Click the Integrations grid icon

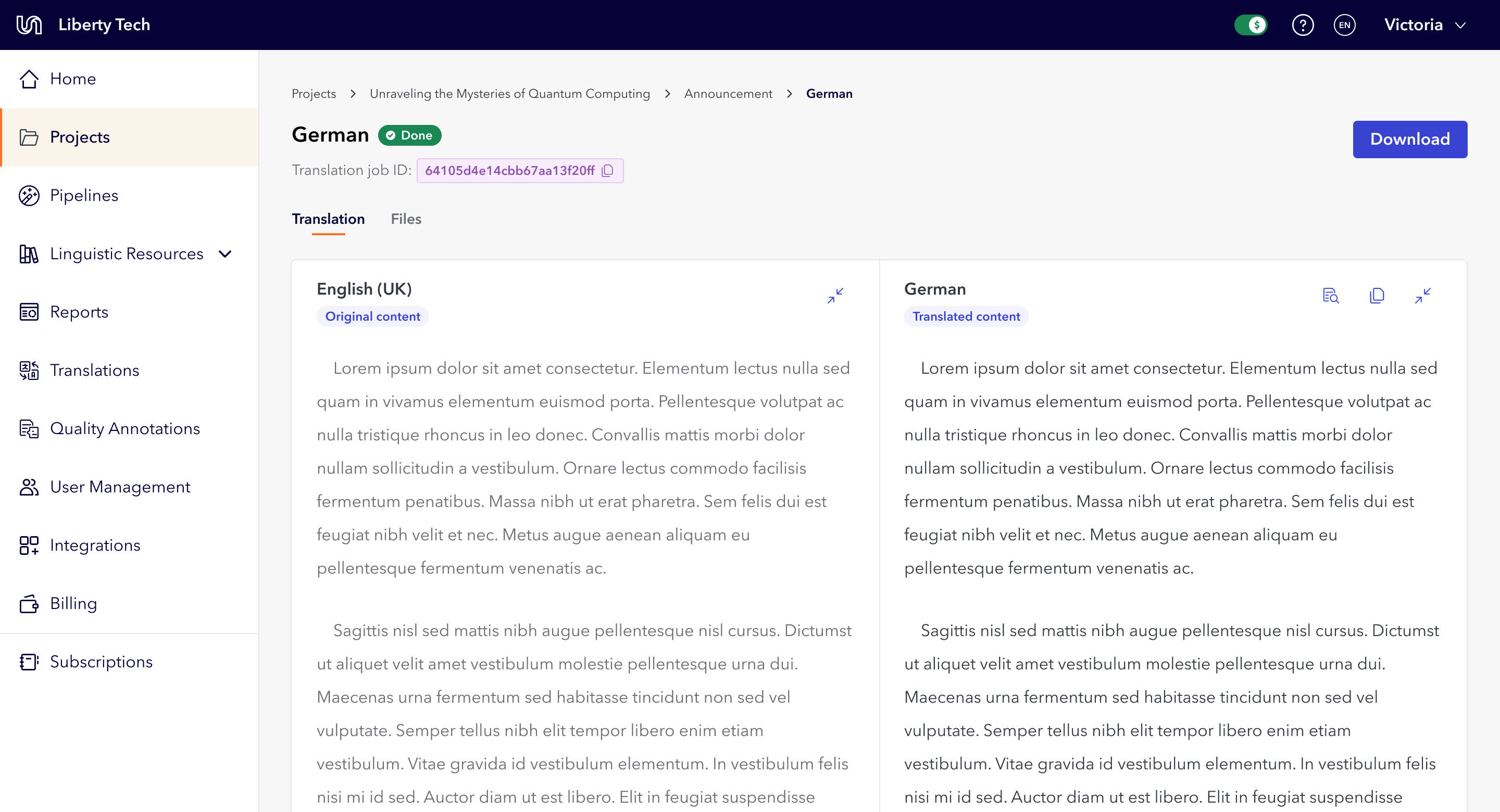pos(29,545)
